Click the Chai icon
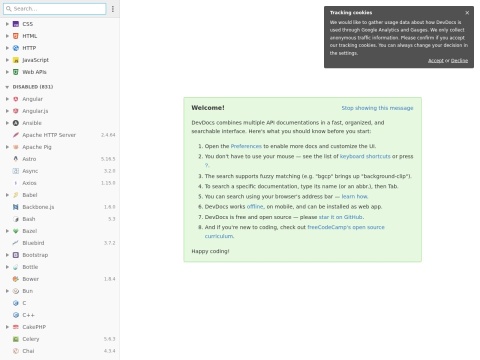This screenshot has height=360, width=480. click(16, 351)
